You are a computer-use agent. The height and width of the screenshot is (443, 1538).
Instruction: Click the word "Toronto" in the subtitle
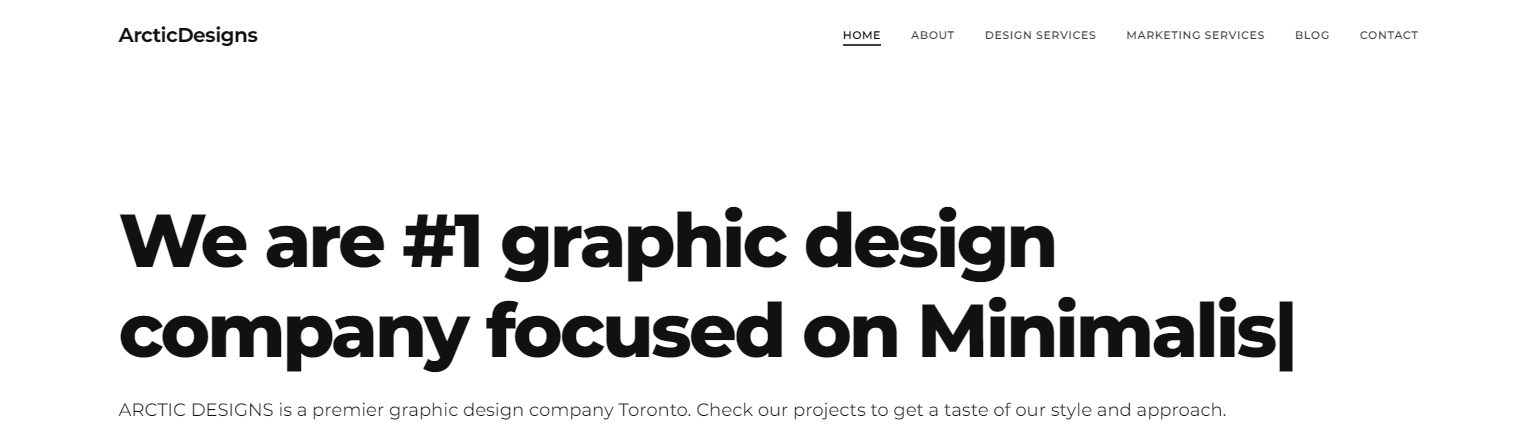point(655,410)
